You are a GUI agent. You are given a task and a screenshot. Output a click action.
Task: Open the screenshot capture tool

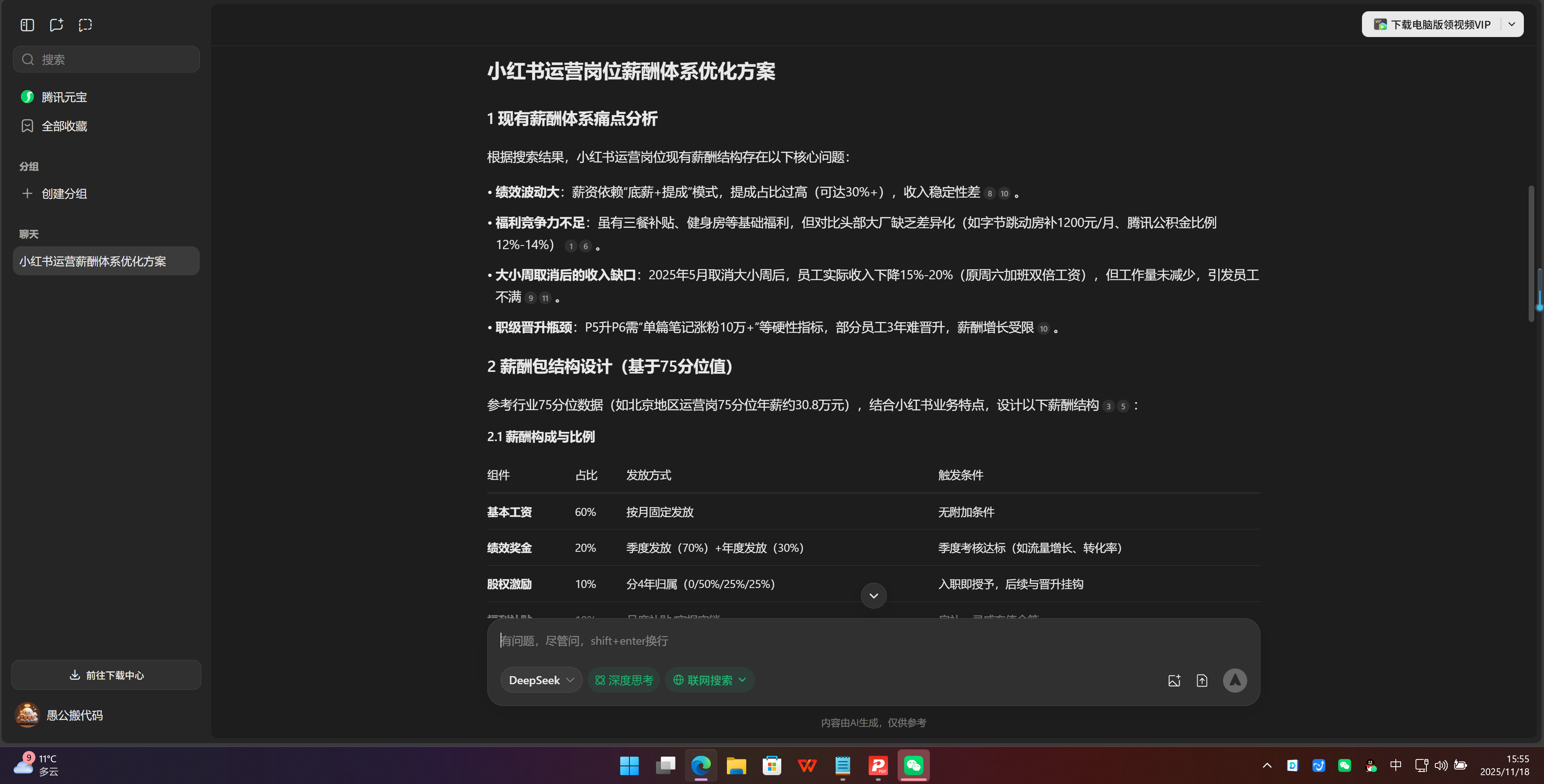click(x=85, y=25)
